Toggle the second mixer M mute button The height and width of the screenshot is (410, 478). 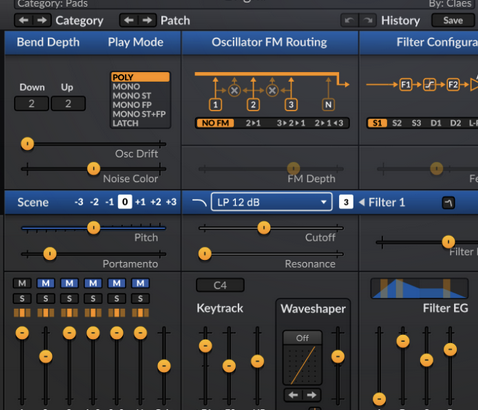pos(46,283)
